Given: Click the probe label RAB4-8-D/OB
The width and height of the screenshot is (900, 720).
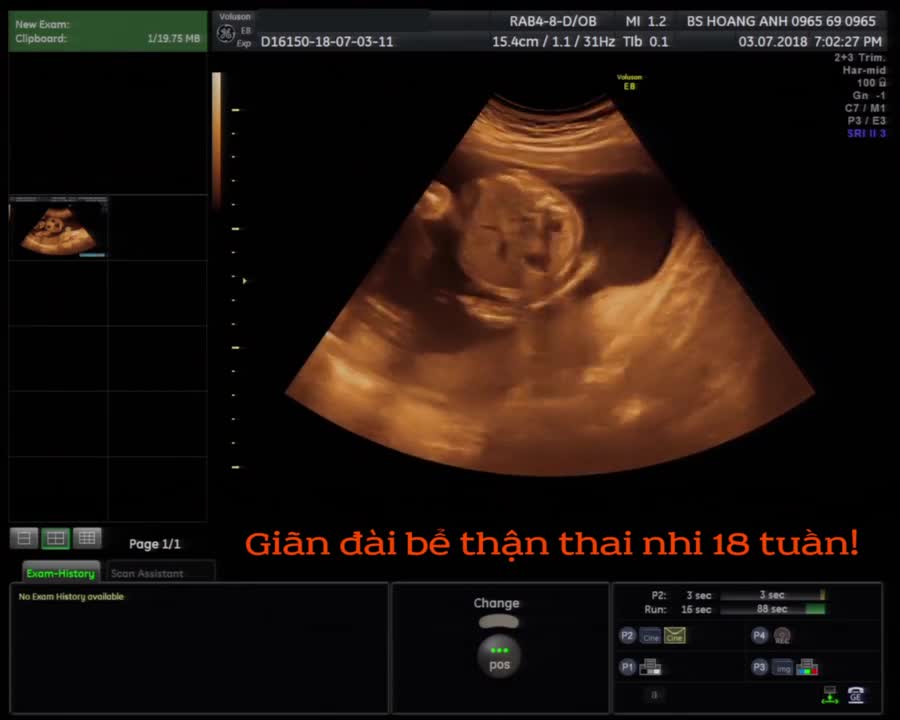Looking at the screenshot, I should [553, 21].
